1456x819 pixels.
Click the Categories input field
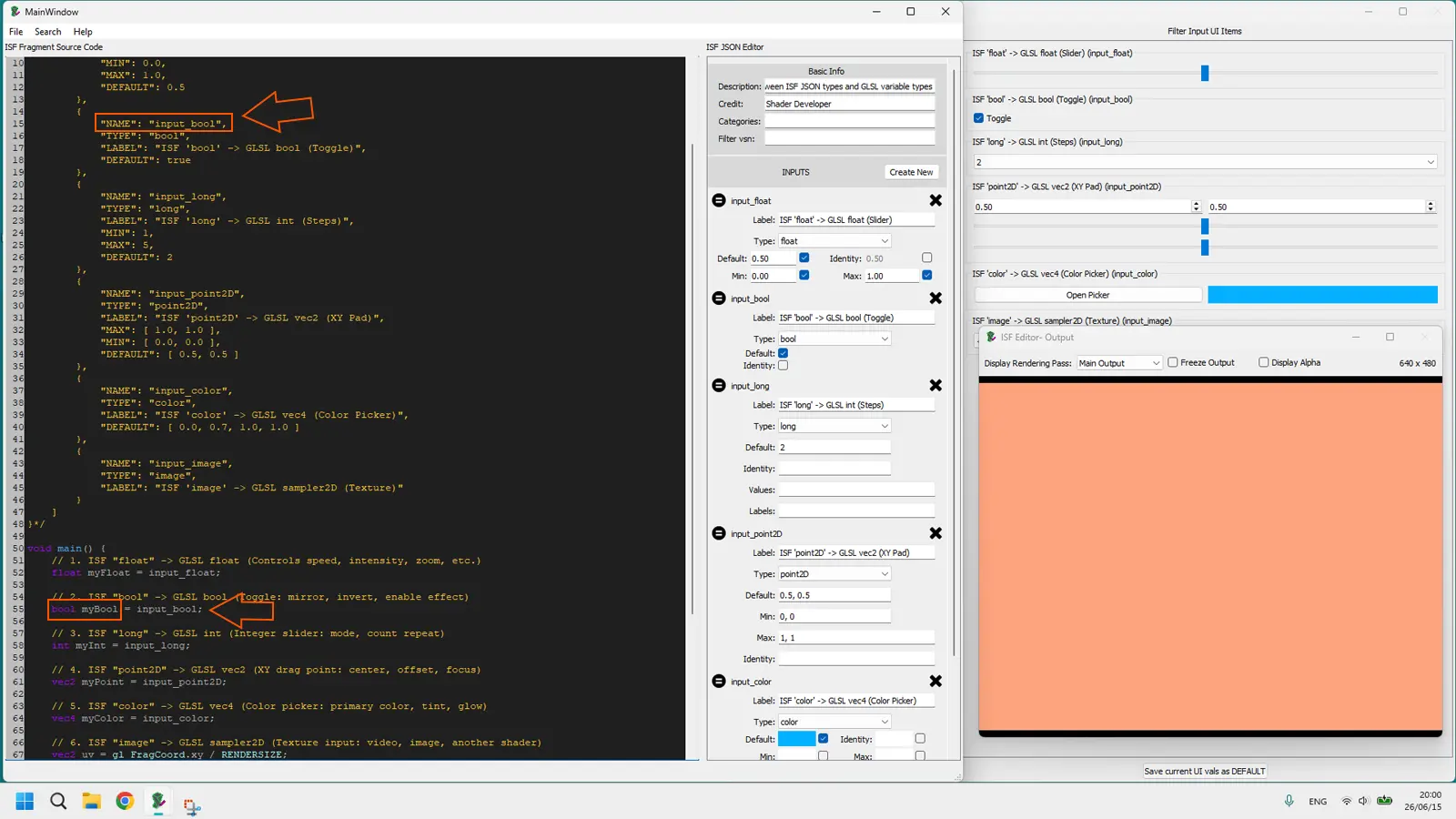[x=850, y=121]
